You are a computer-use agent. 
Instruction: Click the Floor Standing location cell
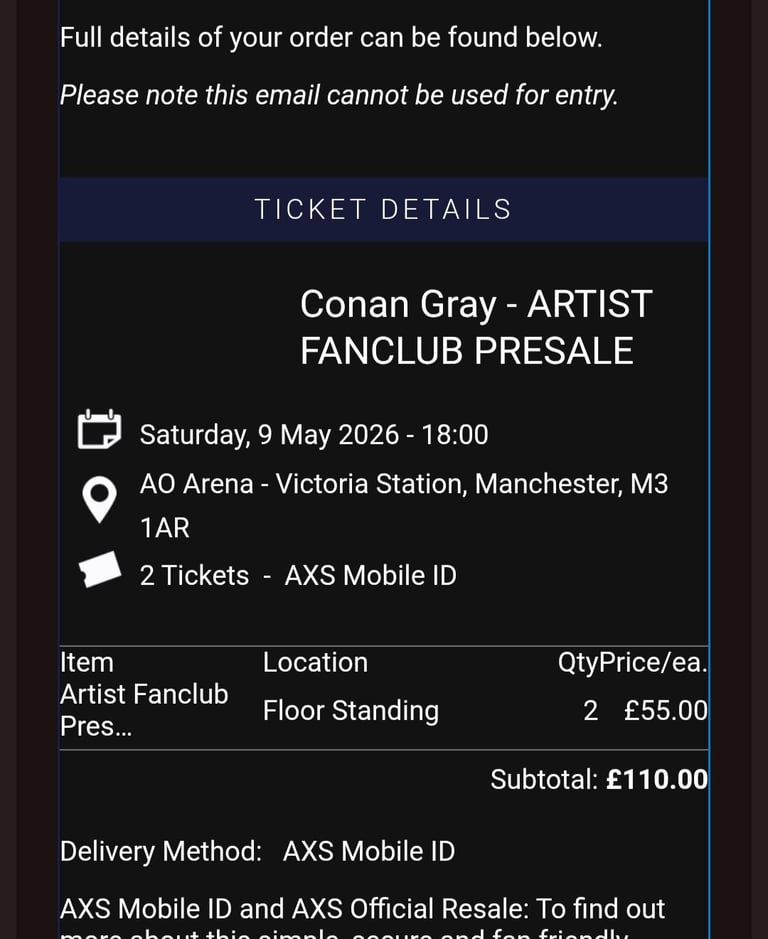(350, 711)
